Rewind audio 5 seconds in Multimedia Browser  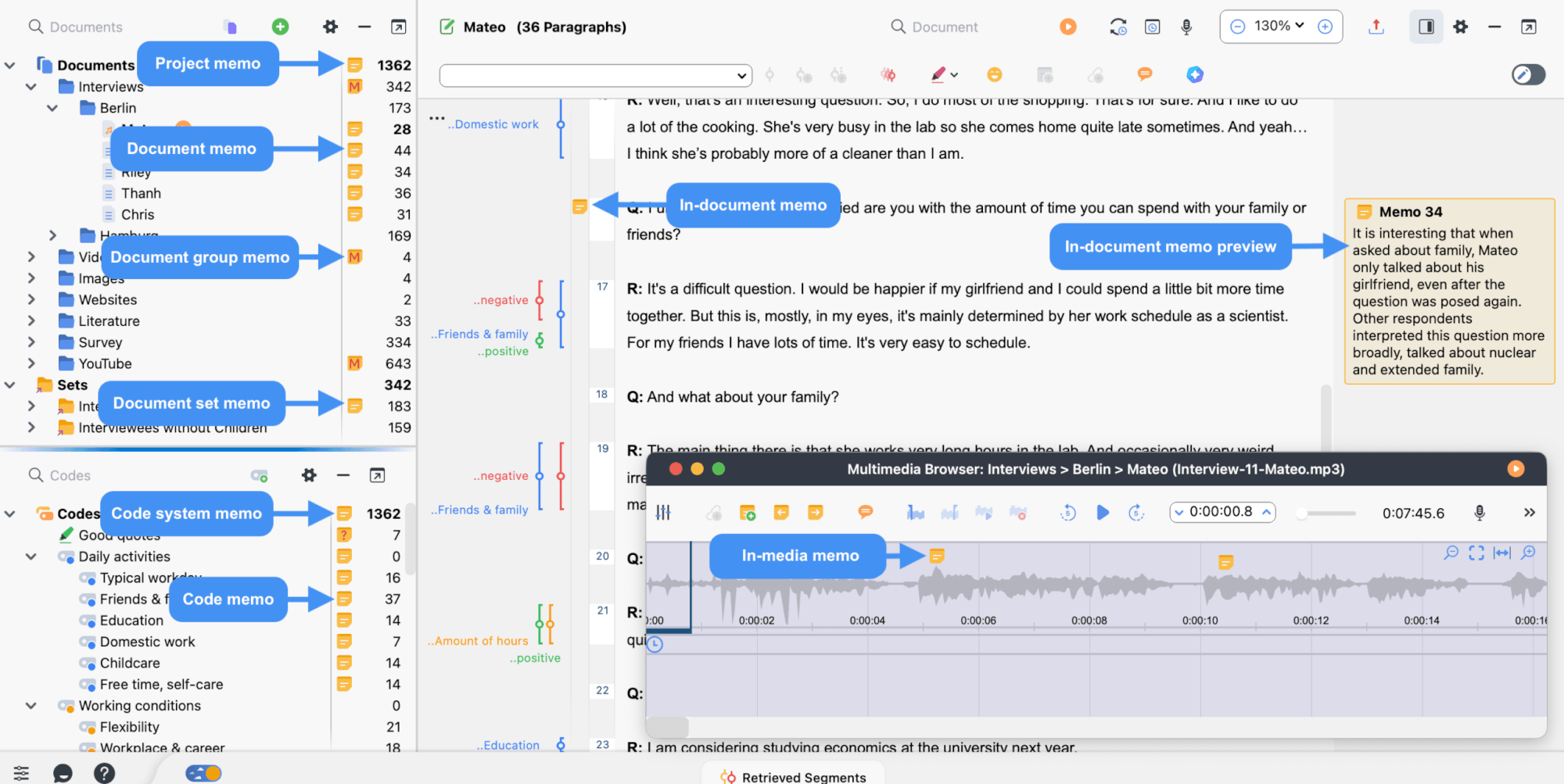coord(1068,513)
